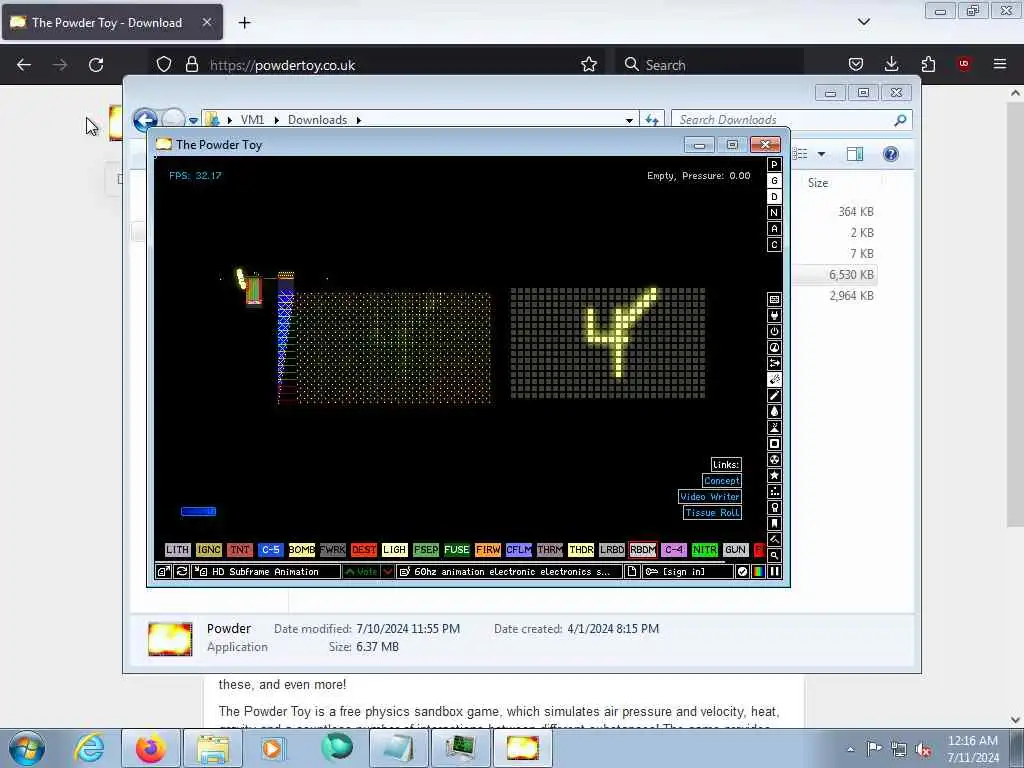Pause or resume the simulation
This screenshot has height=768, width=1024.
point(775,571)
